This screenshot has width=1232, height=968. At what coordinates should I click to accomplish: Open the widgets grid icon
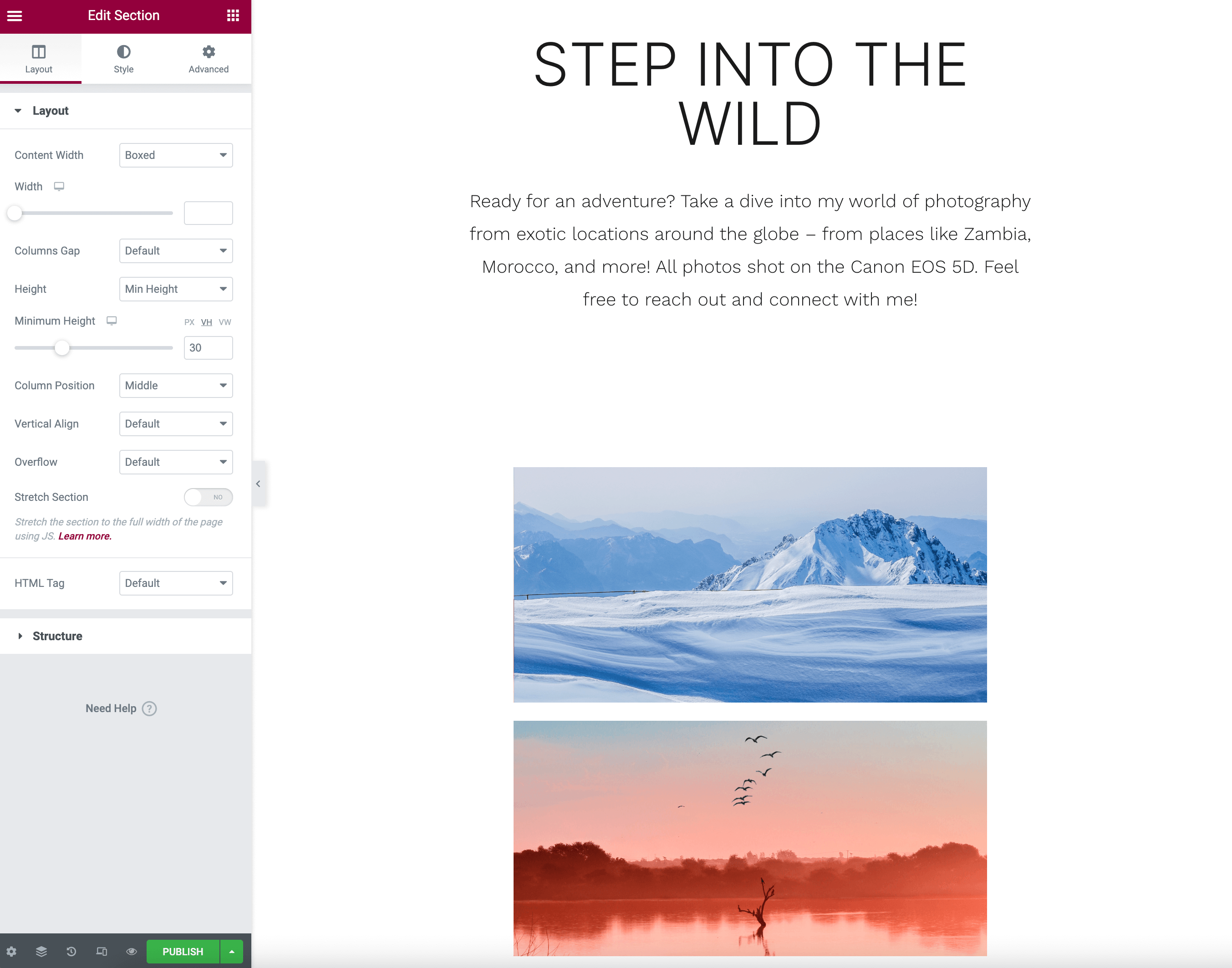233,16
